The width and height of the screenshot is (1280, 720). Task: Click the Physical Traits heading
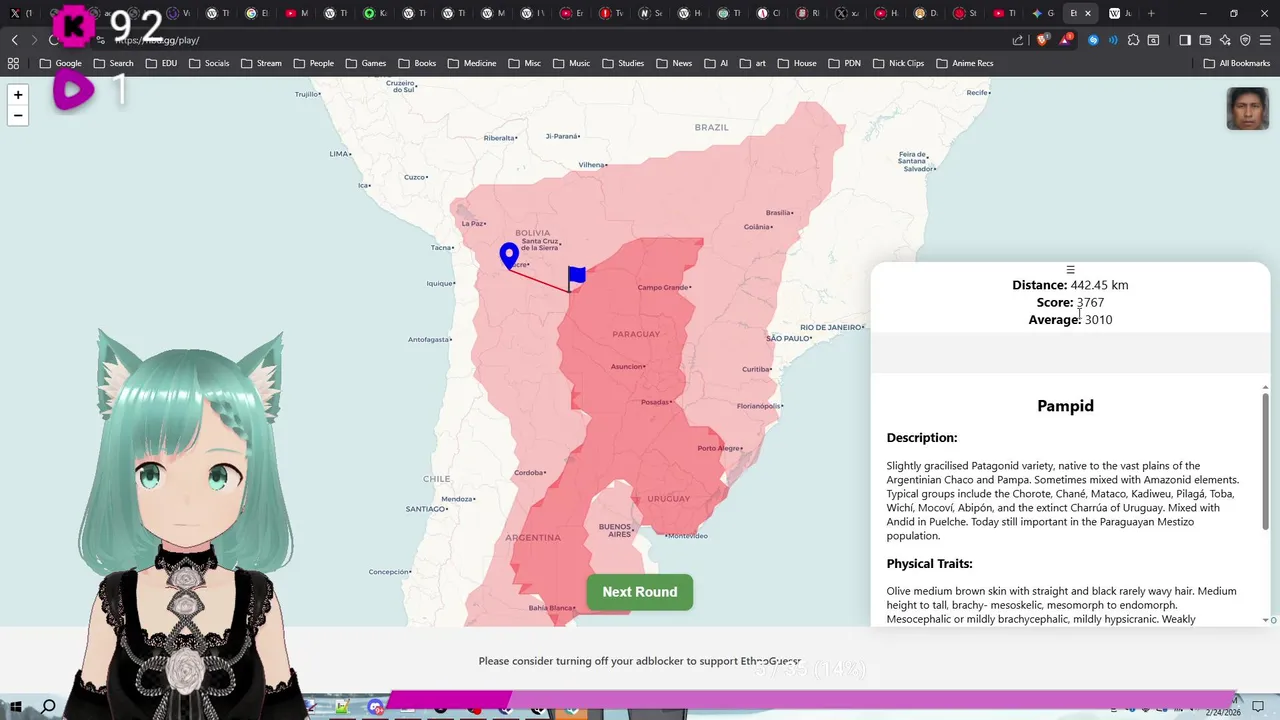click(929, 564)
